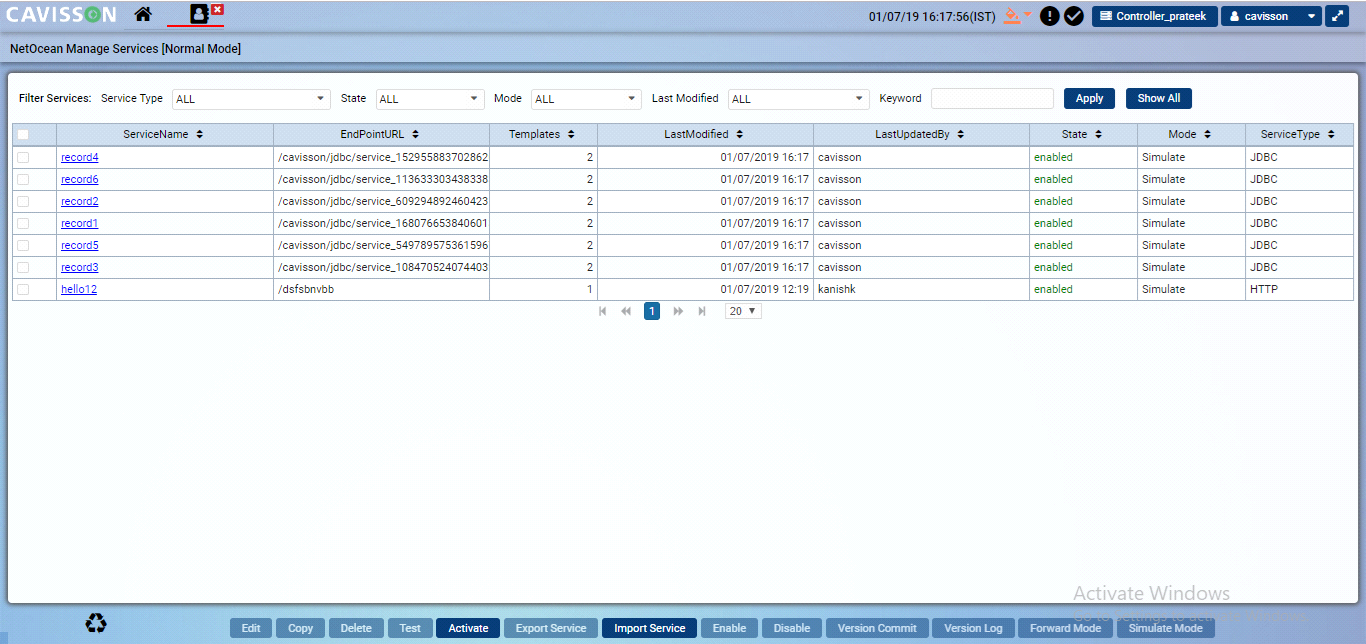Viewport: 1366px width, 644px height.
Task: Go to previous page of results
Action: (x=626, y=312)
